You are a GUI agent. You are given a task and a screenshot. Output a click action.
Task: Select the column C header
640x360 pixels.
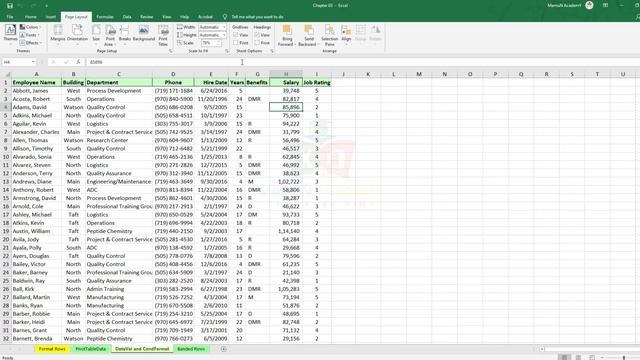pyautogui.click(x=119, y=74)
